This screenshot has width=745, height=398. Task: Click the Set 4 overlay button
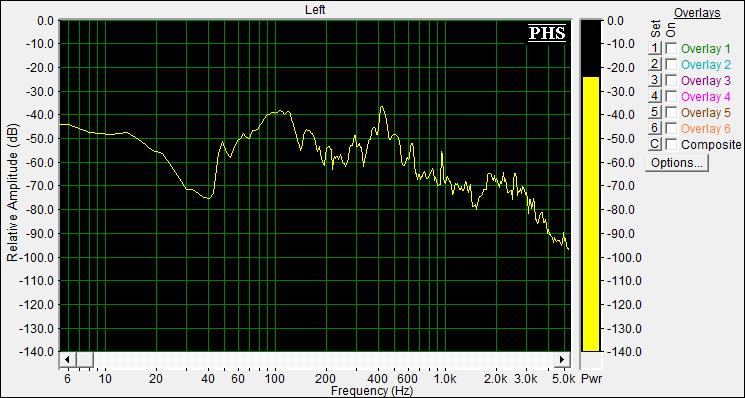point(655,96)
